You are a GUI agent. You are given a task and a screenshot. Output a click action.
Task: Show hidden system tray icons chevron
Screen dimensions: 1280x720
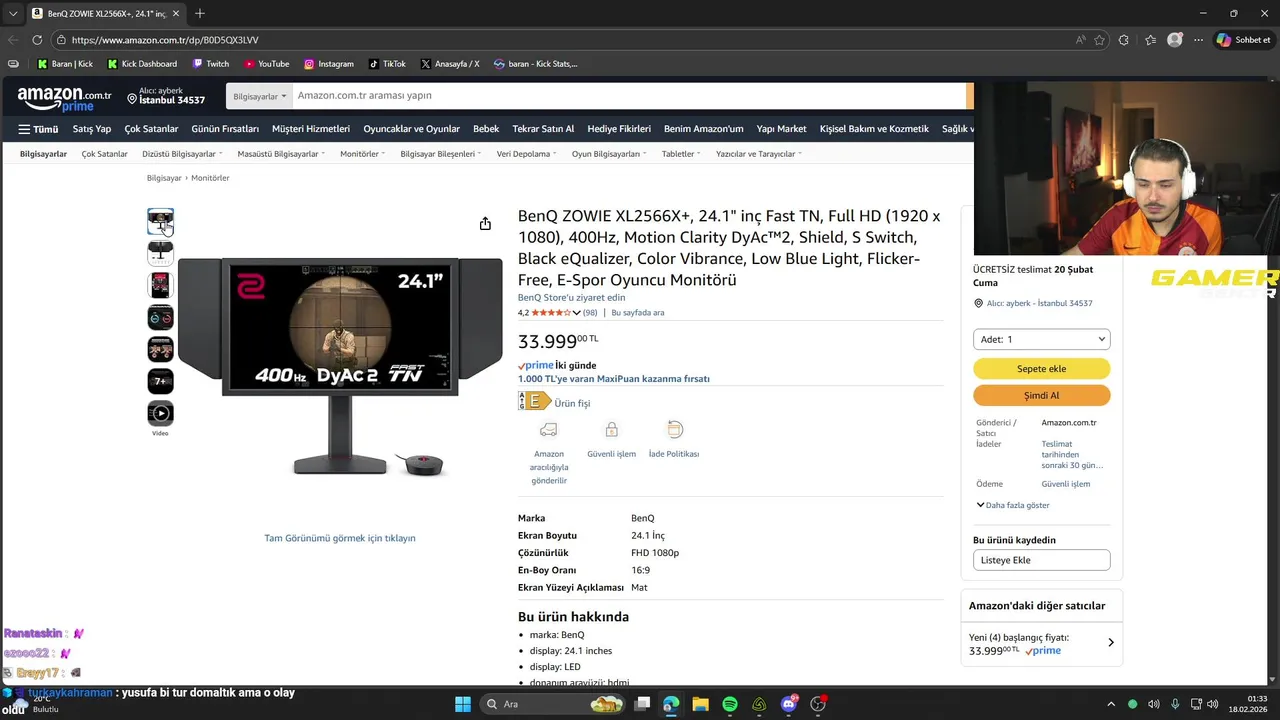(1110, 704)
